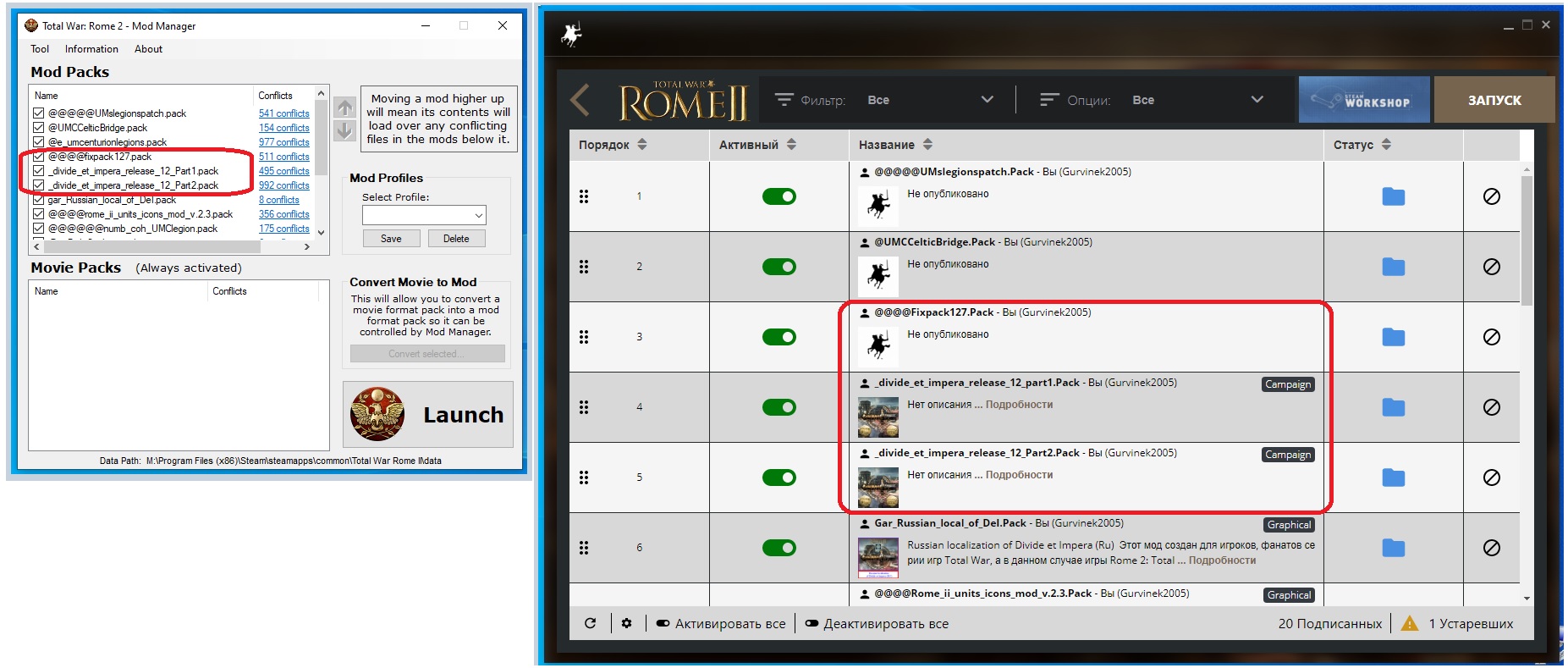Toggle active switch for Gar_Russian_local_of_Del
This screenshot has height=668, width=1568.
click(779, 548)
